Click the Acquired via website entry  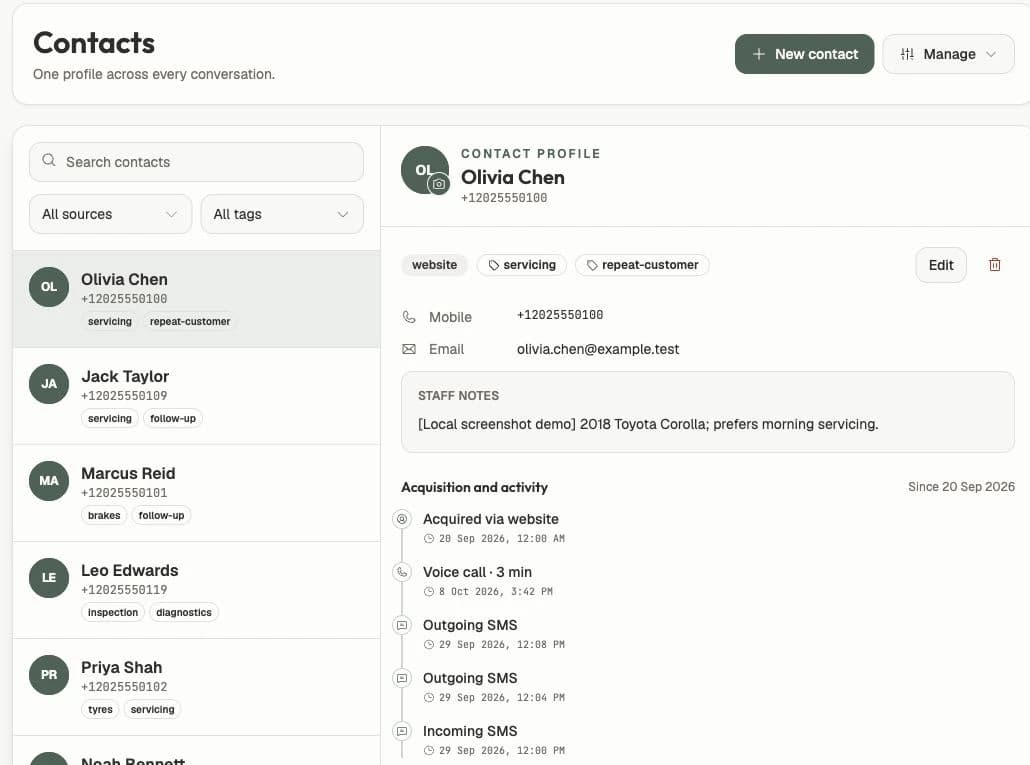(491, 519)
